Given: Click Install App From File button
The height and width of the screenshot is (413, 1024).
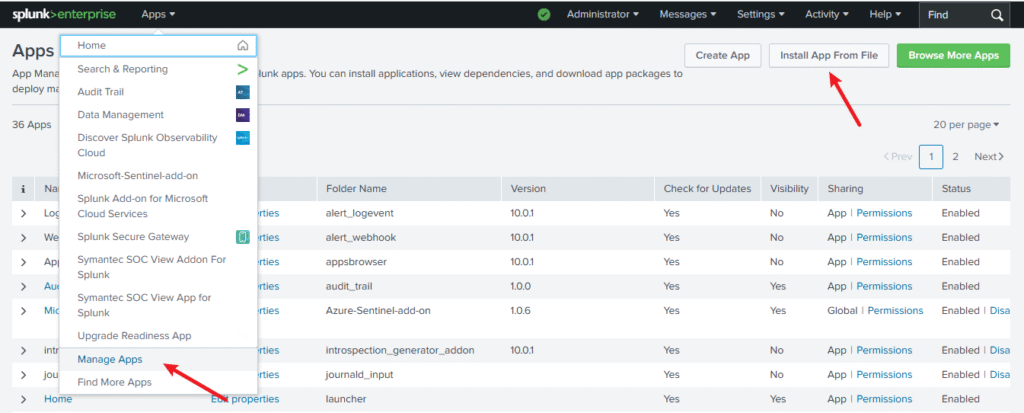Looking at the screenshot, I should pos(828,56).
